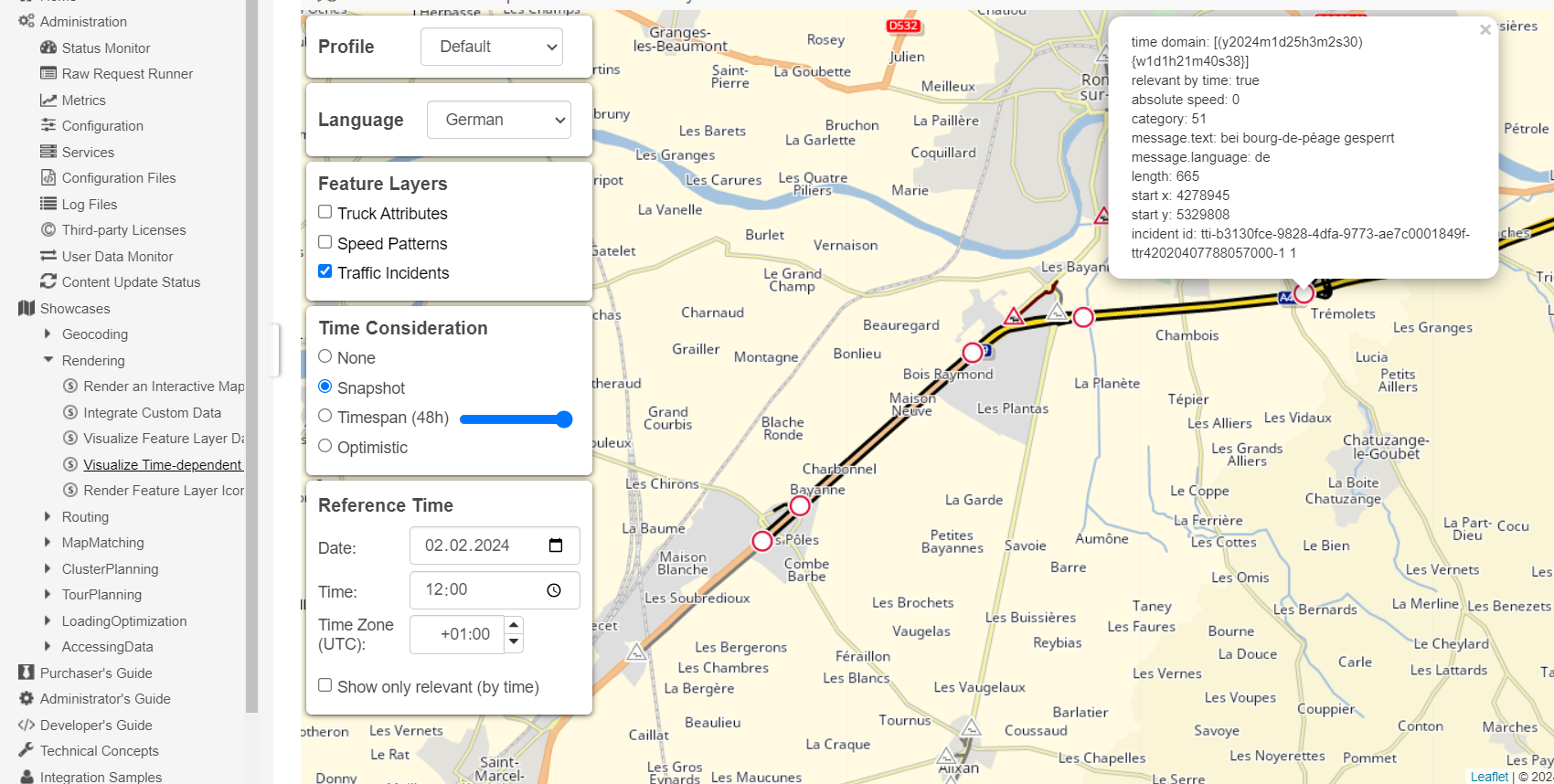The height and width of the screenshot is (784, 1554).
Task: Click the Developer's Guide code icon
Action: click(27, 725)
